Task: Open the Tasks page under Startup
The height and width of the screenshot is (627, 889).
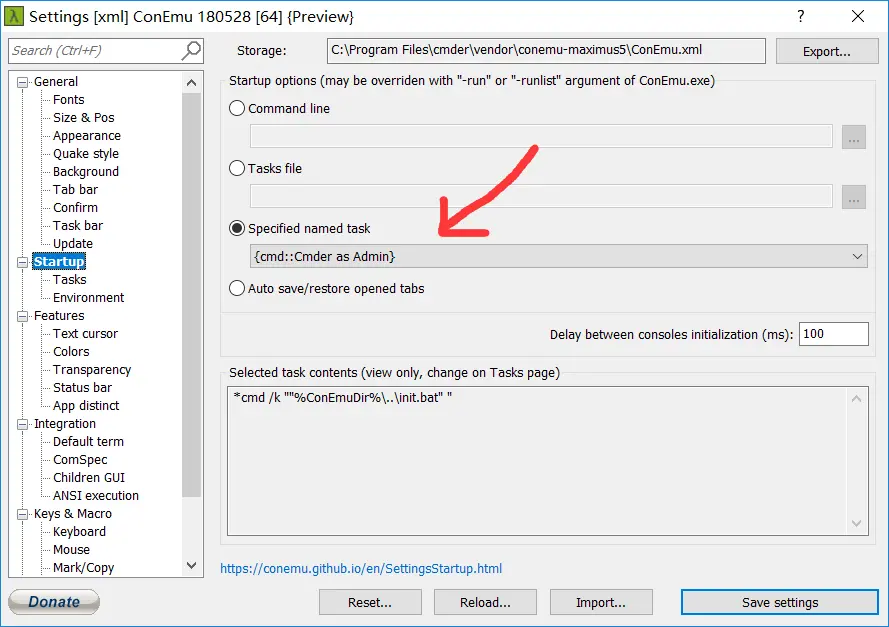Action: [70, 279]
